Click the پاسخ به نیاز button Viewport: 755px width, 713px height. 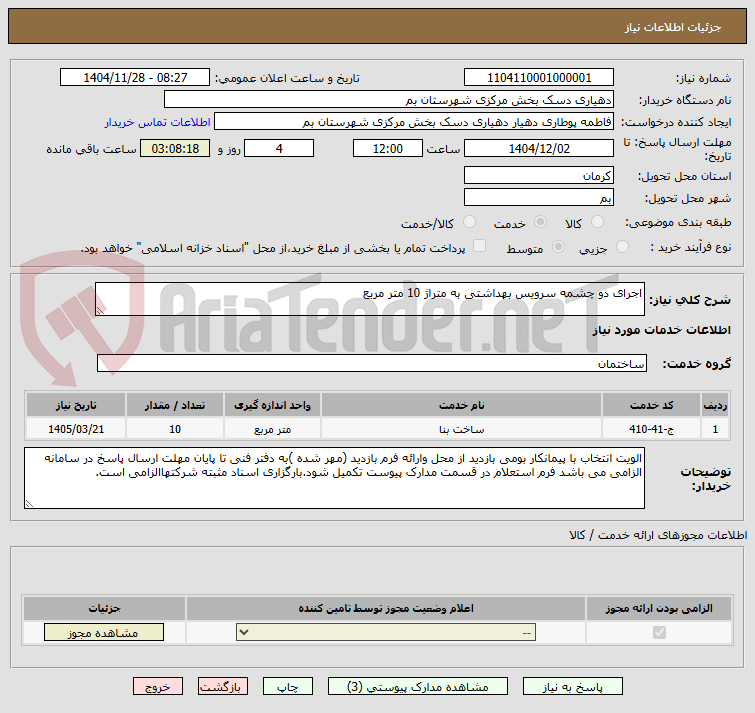(572, 687)
